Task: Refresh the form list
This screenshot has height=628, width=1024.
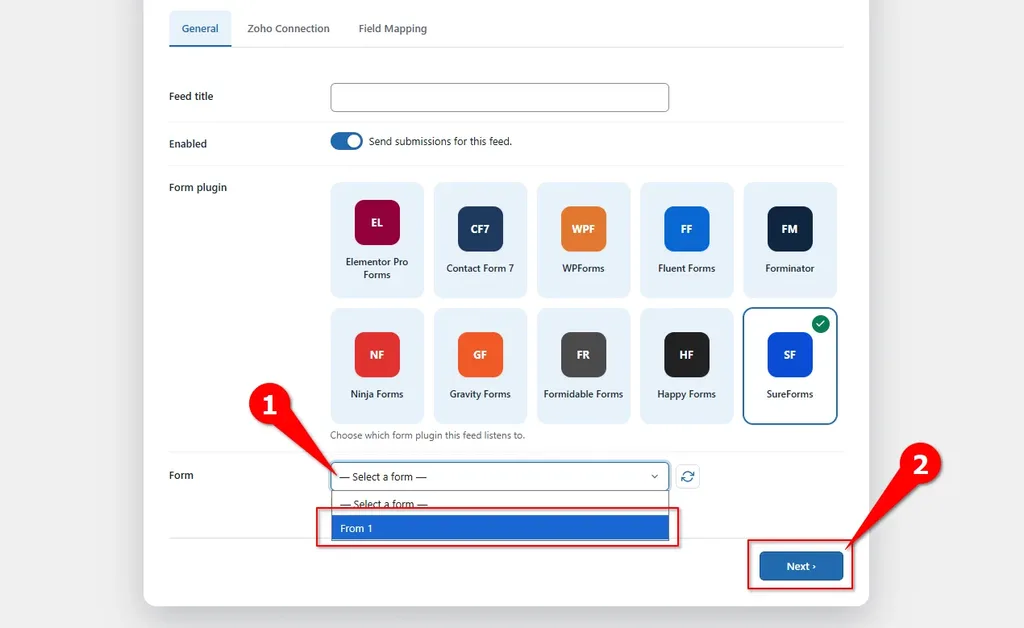Action: click(x=687, y=477)
